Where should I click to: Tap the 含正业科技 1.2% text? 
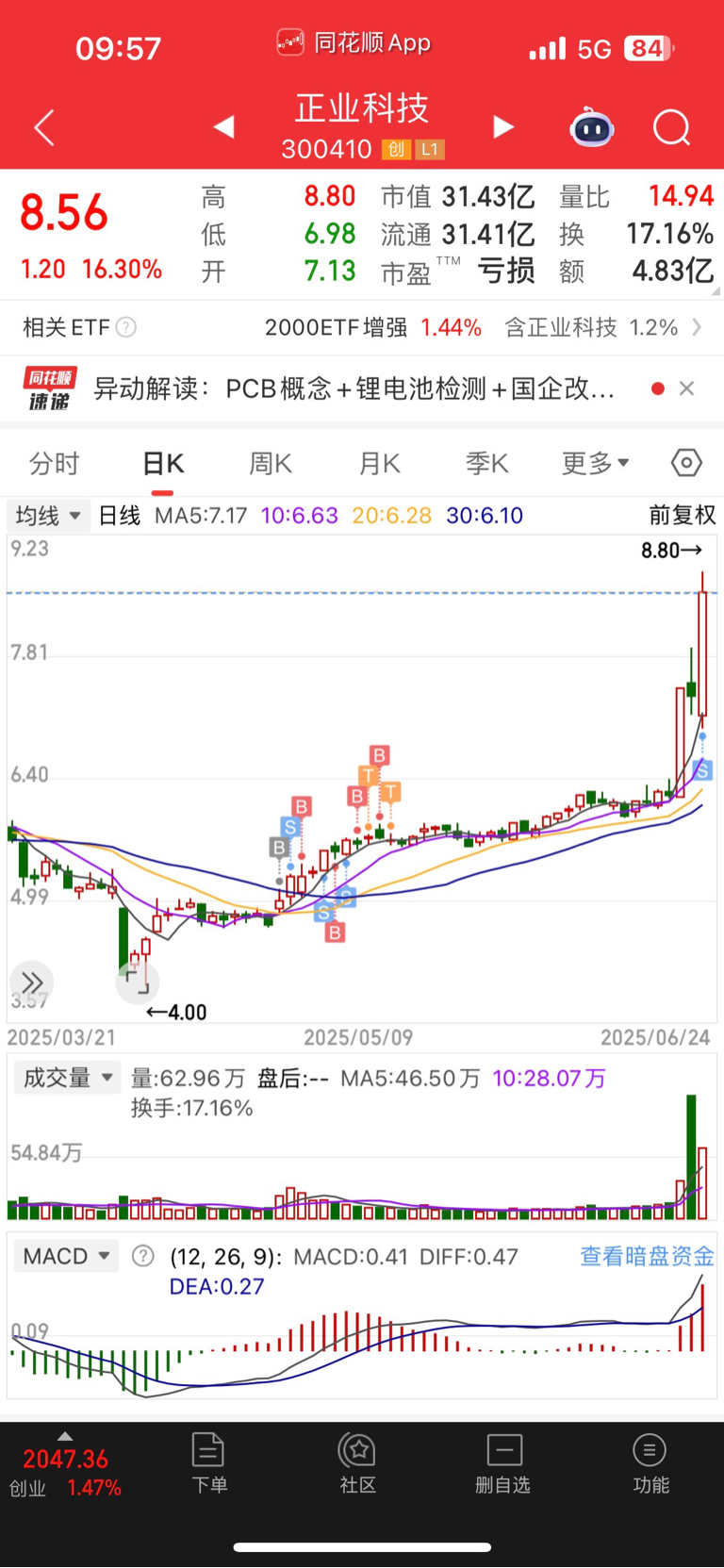tap(591, 327)
